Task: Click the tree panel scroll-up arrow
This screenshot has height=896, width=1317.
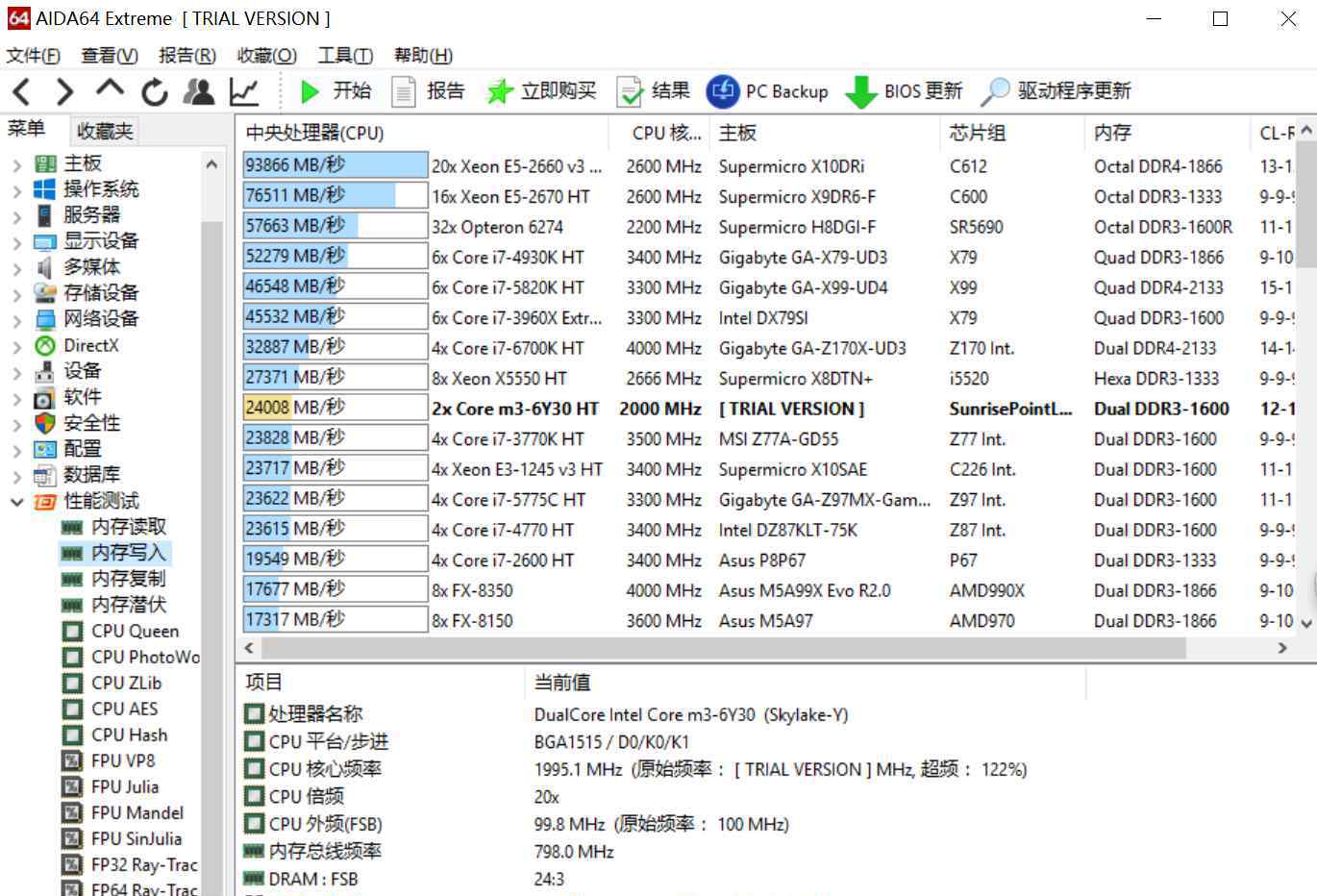Action: tap(211, 164)
